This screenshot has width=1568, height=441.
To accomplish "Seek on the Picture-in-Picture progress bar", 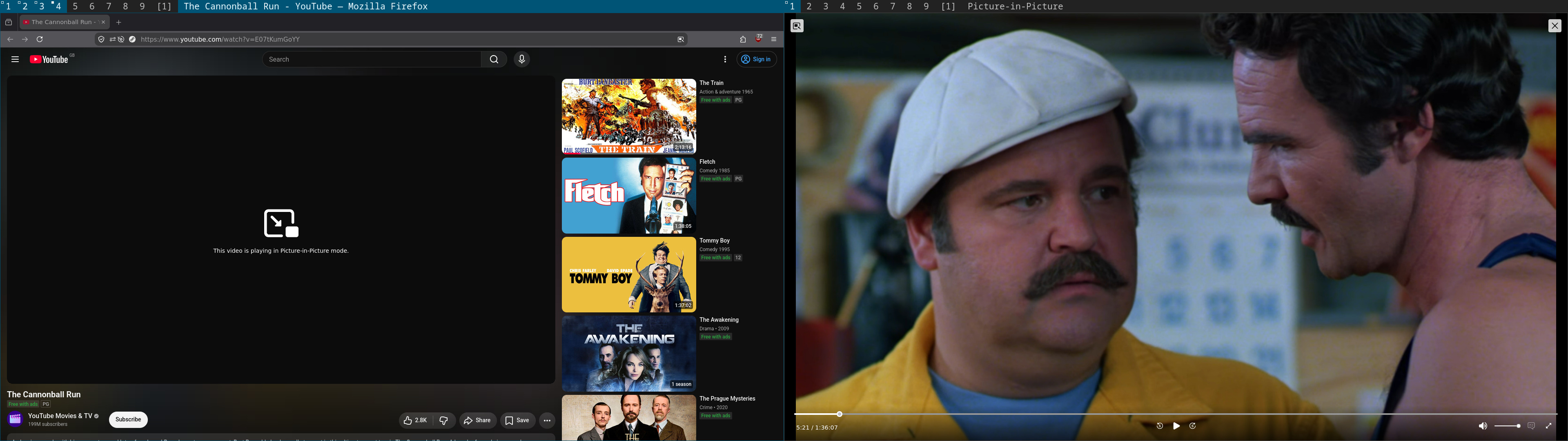I will point(1176,414).
